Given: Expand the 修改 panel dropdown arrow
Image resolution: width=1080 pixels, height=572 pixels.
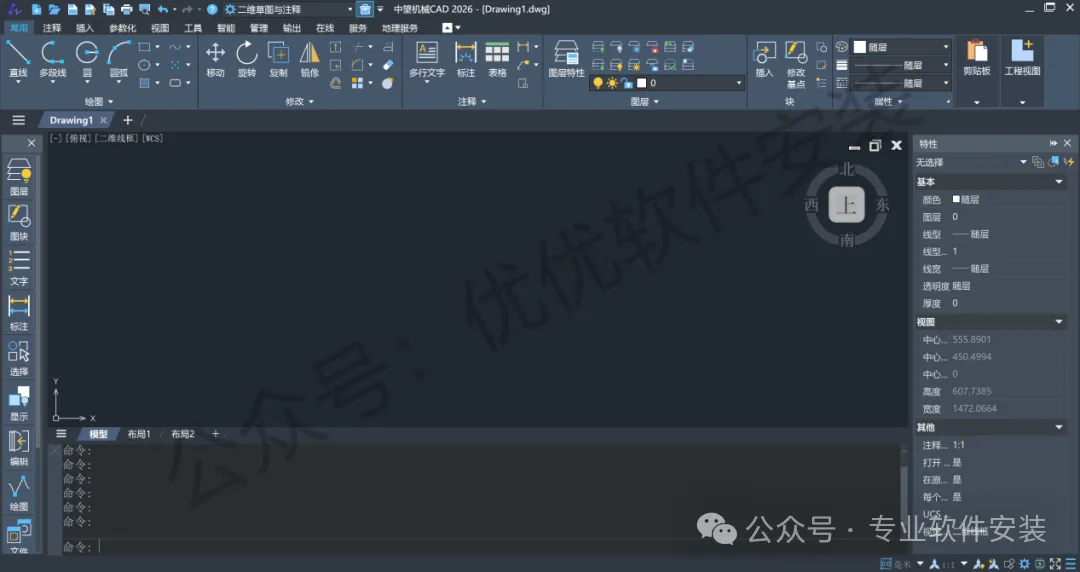Looking at the screenshot, I should point(311,101).
